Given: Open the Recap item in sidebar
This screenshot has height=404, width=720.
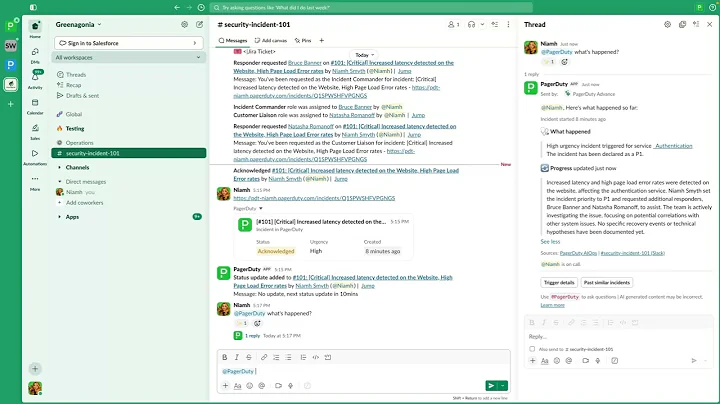Looking at the screenshot, I should [73, 85].
